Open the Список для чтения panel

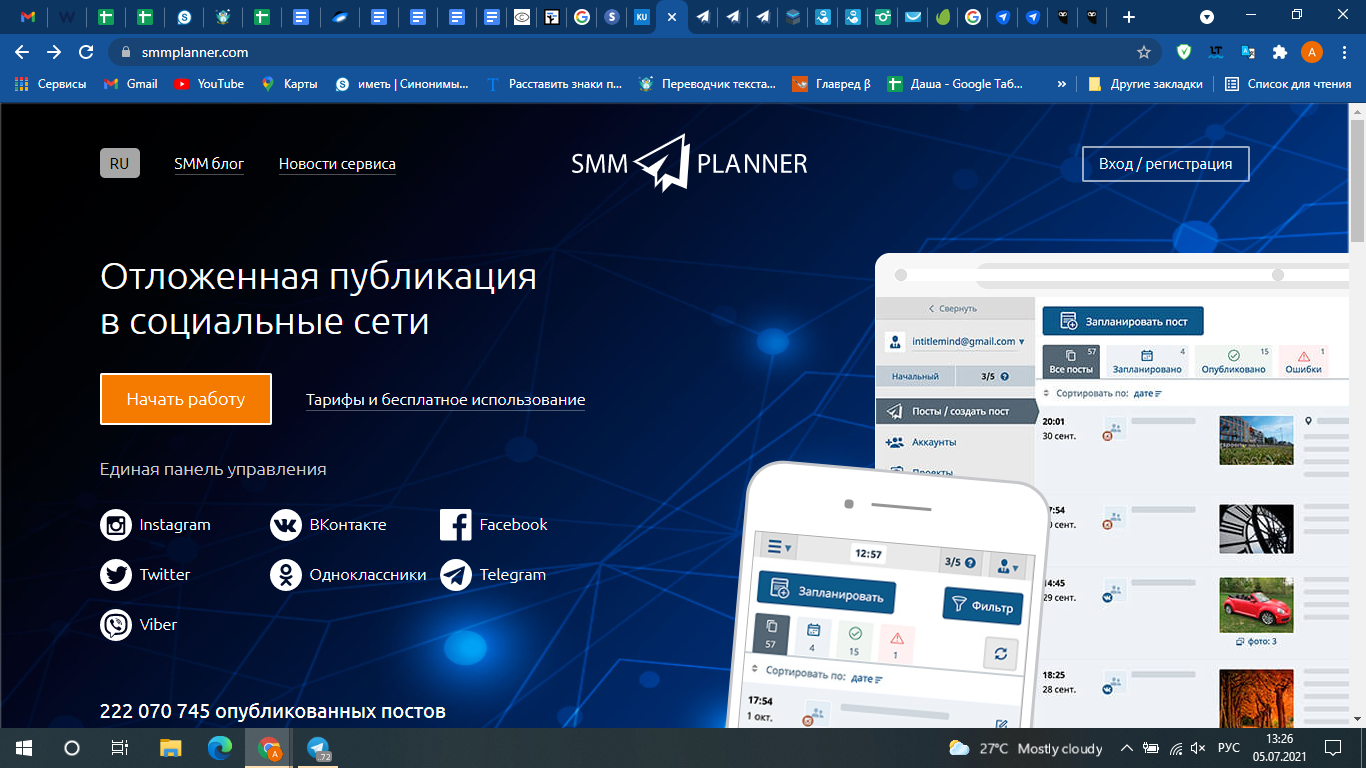1288,84
